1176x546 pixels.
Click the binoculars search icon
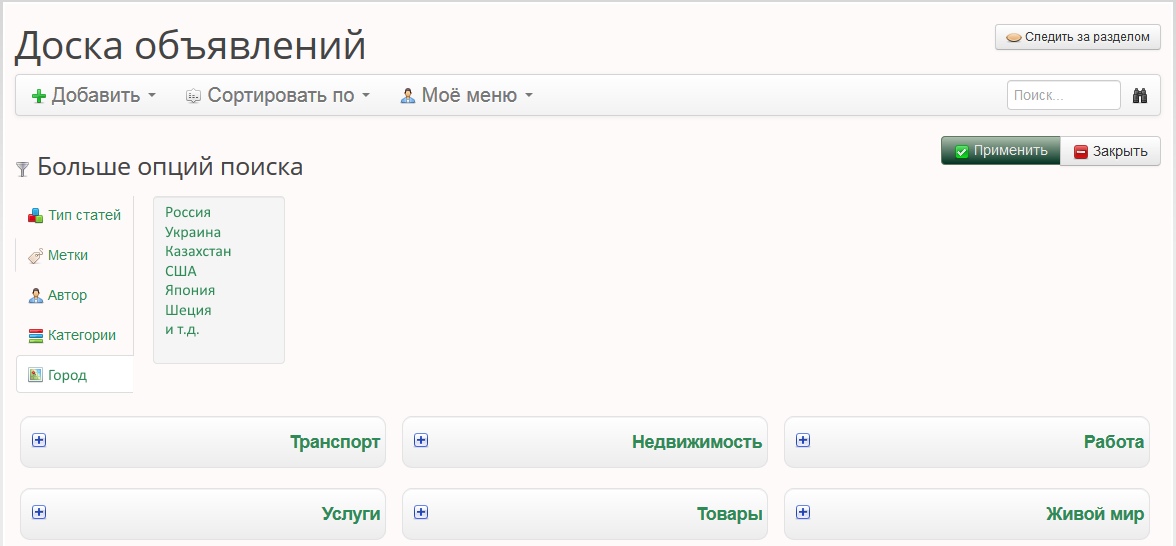click(1140, 95)
